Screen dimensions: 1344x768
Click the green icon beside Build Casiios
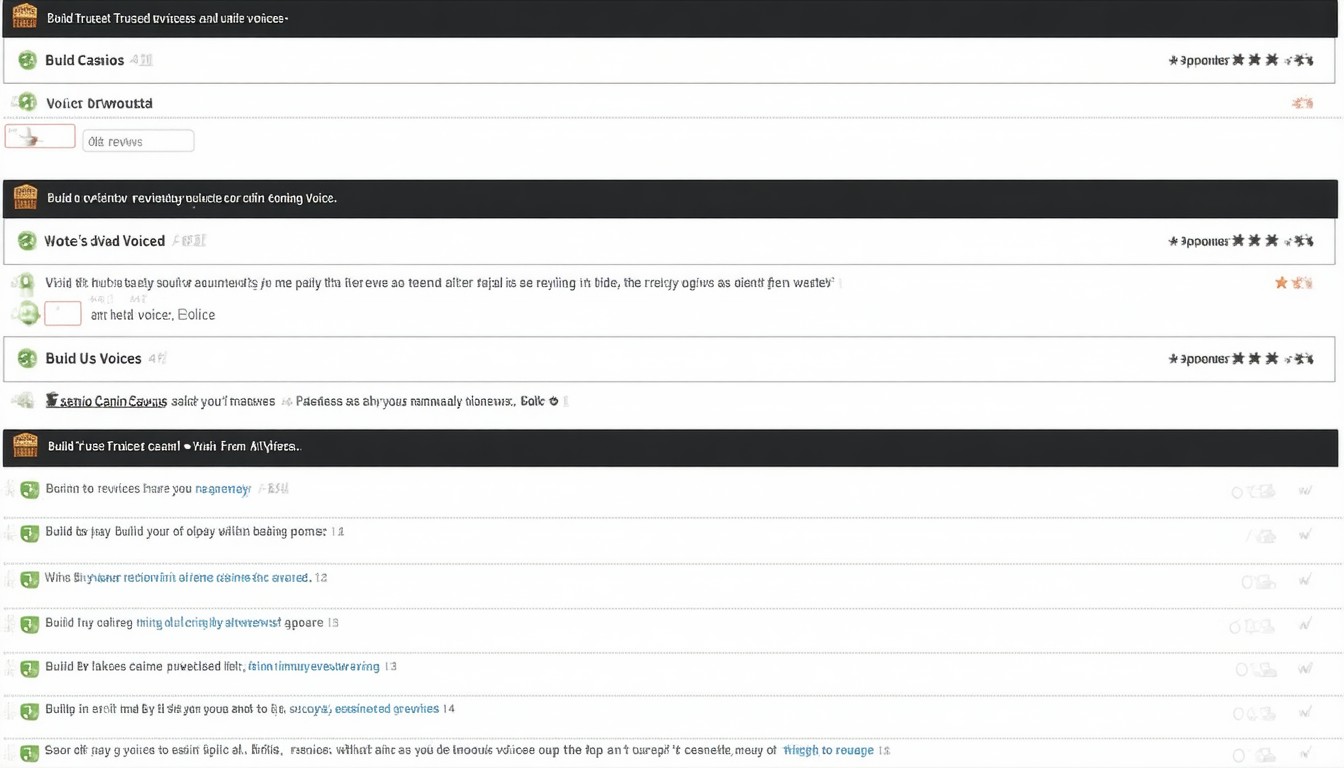(27, 61)
